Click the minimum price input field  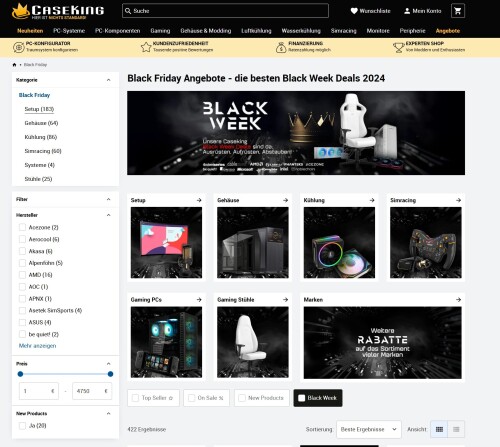coord(39,391)
